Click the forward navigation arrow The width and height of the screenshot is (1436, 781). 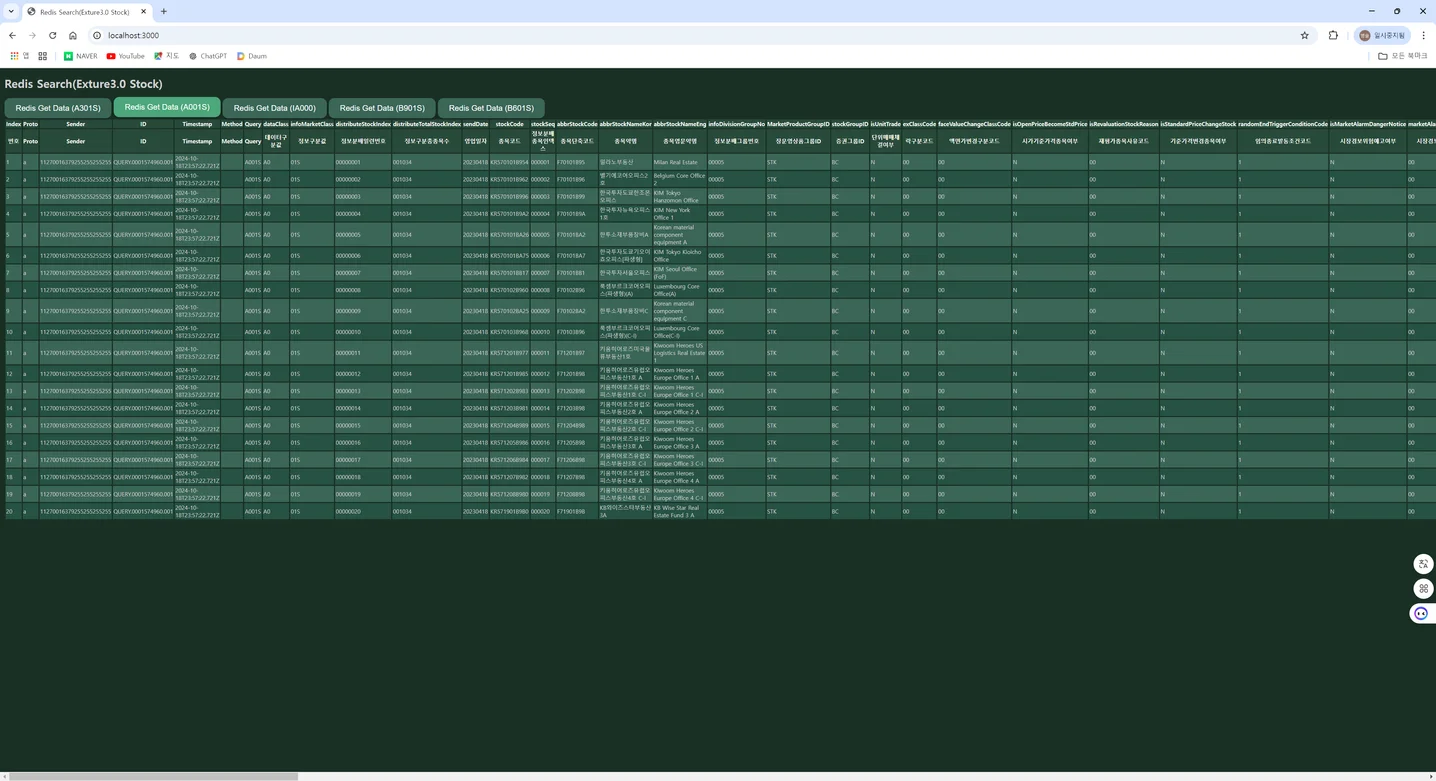32,35
